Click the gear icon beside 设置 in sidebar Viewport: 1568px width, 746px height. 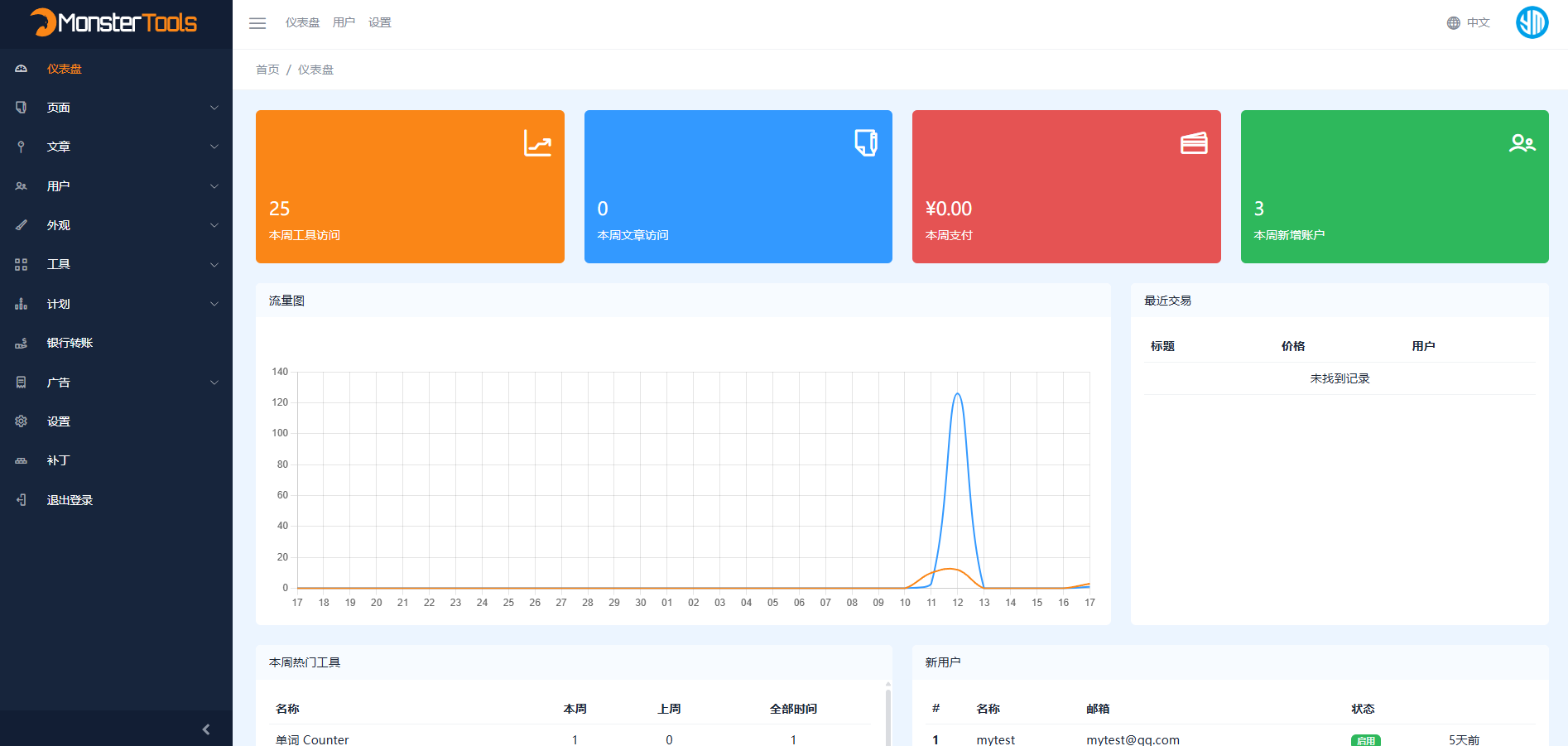[x=22, y=421]
